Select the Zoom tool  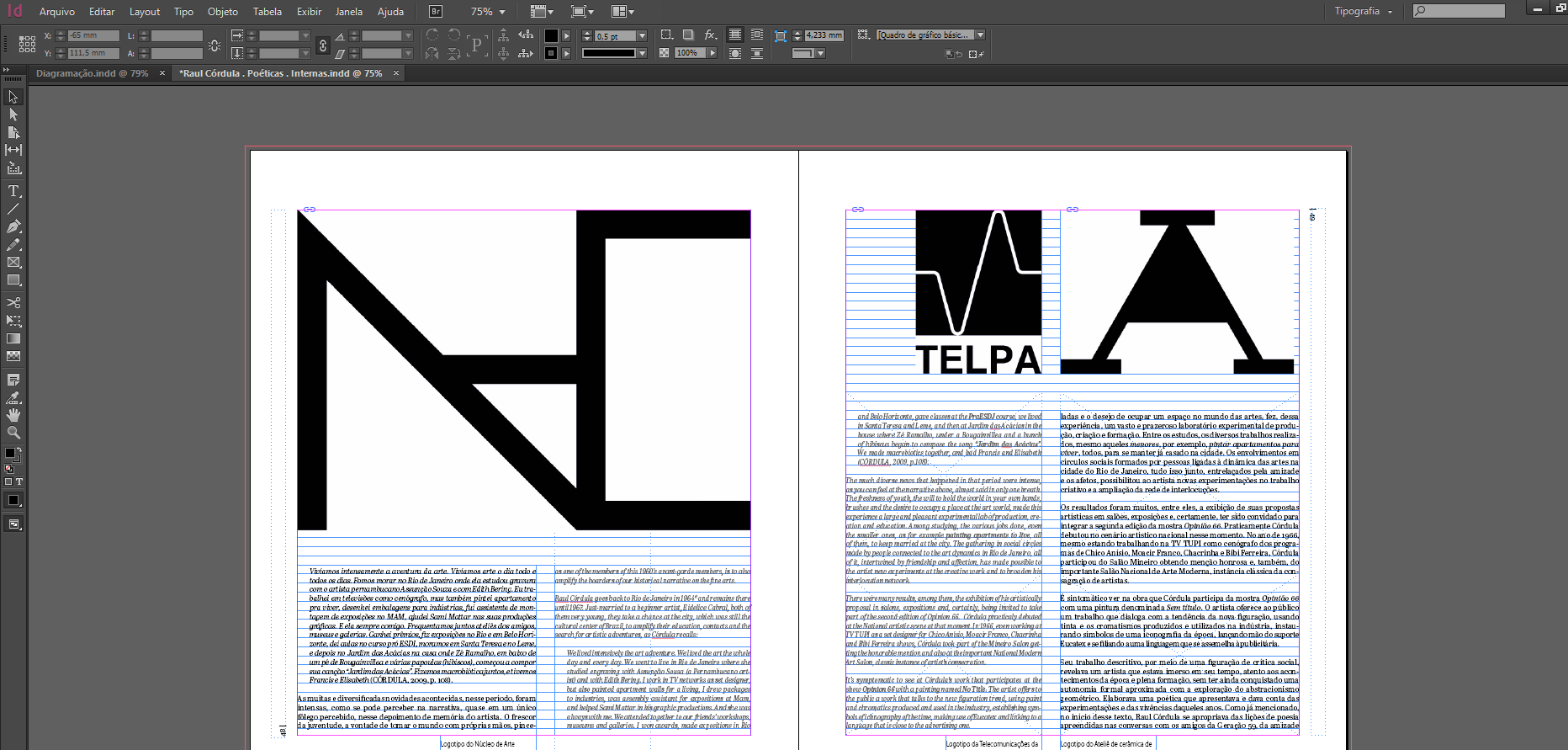tap(13, 433)
